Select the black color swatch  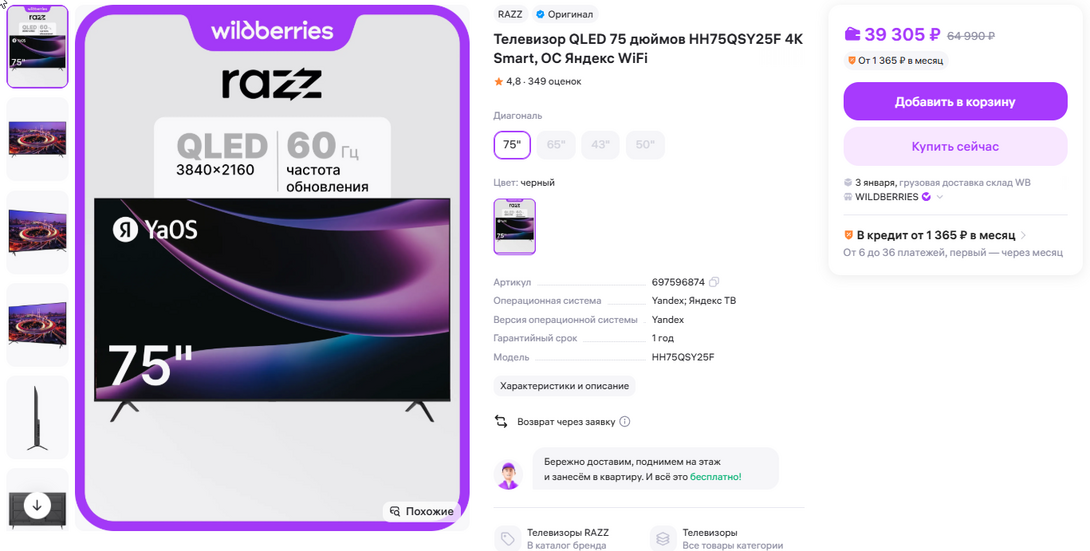pyautogui.click(x=514, y=227)
